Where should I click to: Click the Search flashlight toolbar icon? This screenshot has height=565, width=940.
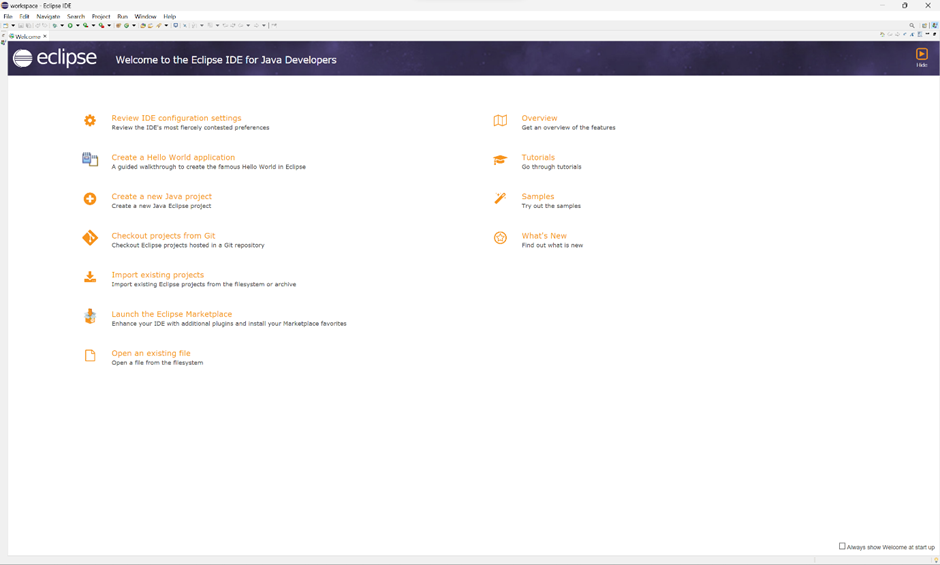[159, 25]
